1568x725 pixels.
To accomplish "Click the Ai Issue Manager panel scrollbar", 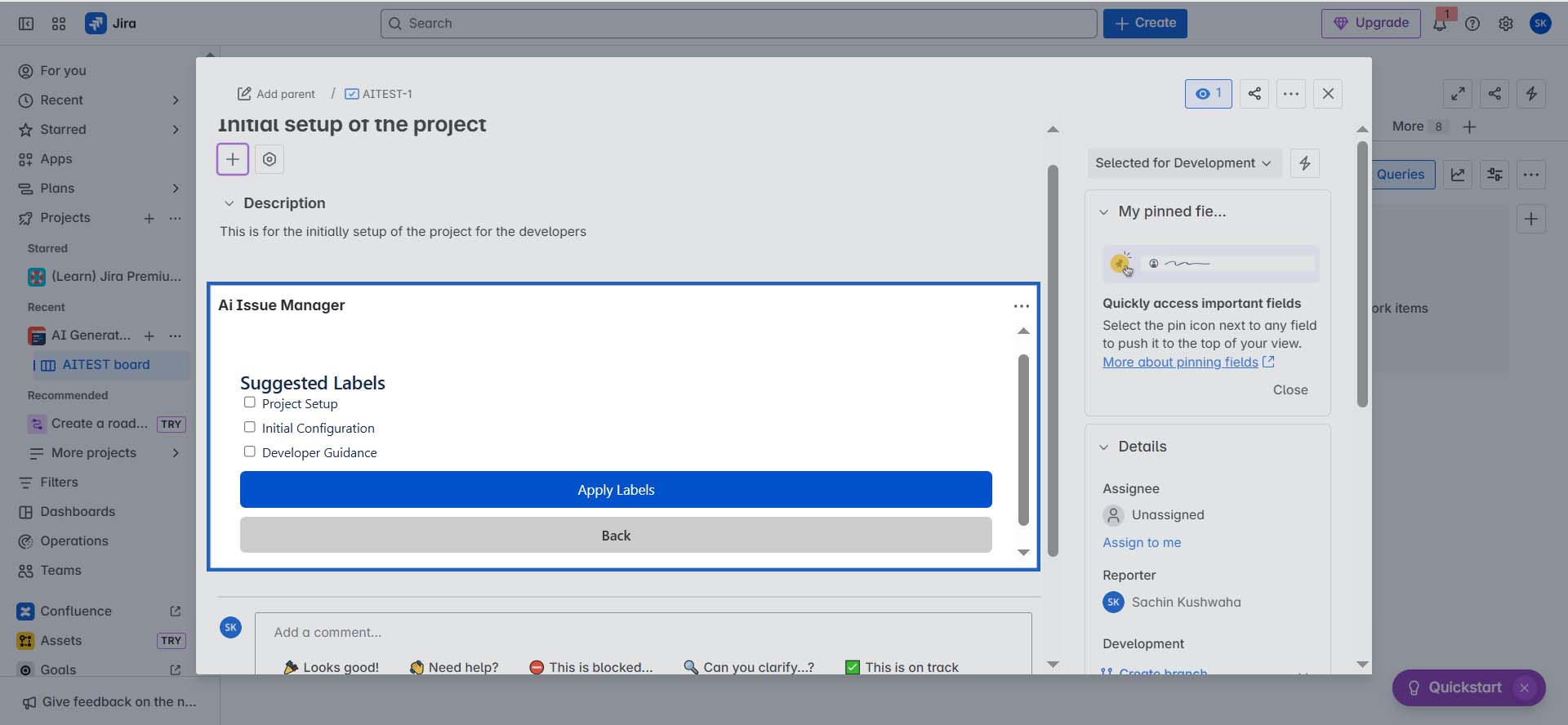I will (1023, 440).
